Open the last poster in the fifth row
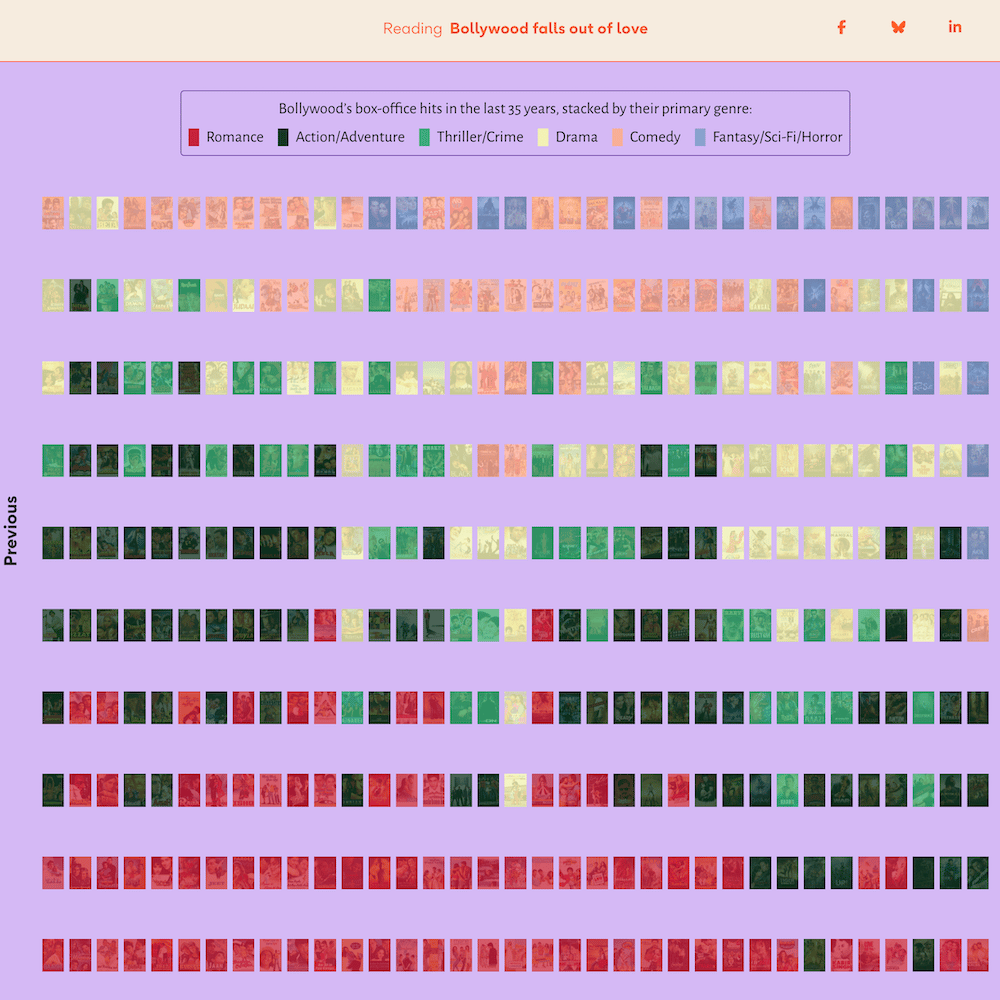Screen dimensions: 1000x1000 pos(978,543)
